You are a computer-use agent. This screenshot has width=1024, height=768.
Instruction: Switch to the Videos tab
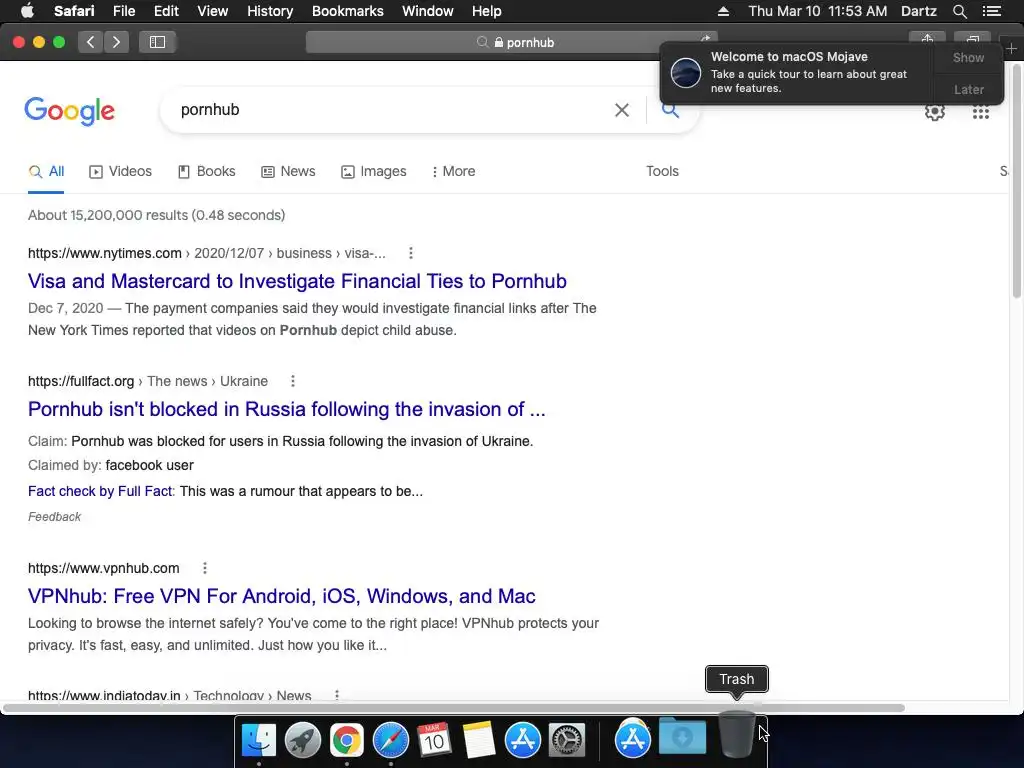(x=120, y=171)
